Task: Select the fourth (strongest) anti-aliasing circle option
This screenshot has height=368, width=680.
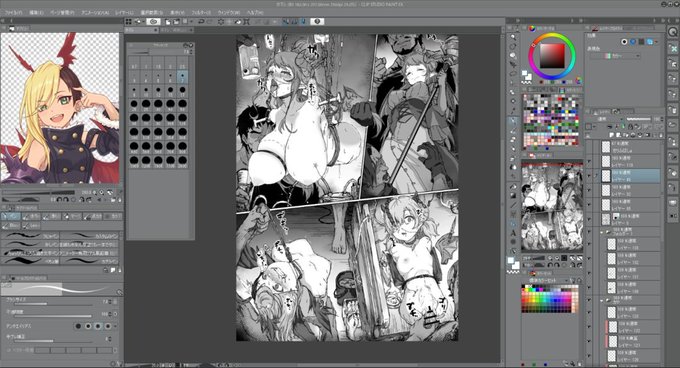Action: pos(108,326)
